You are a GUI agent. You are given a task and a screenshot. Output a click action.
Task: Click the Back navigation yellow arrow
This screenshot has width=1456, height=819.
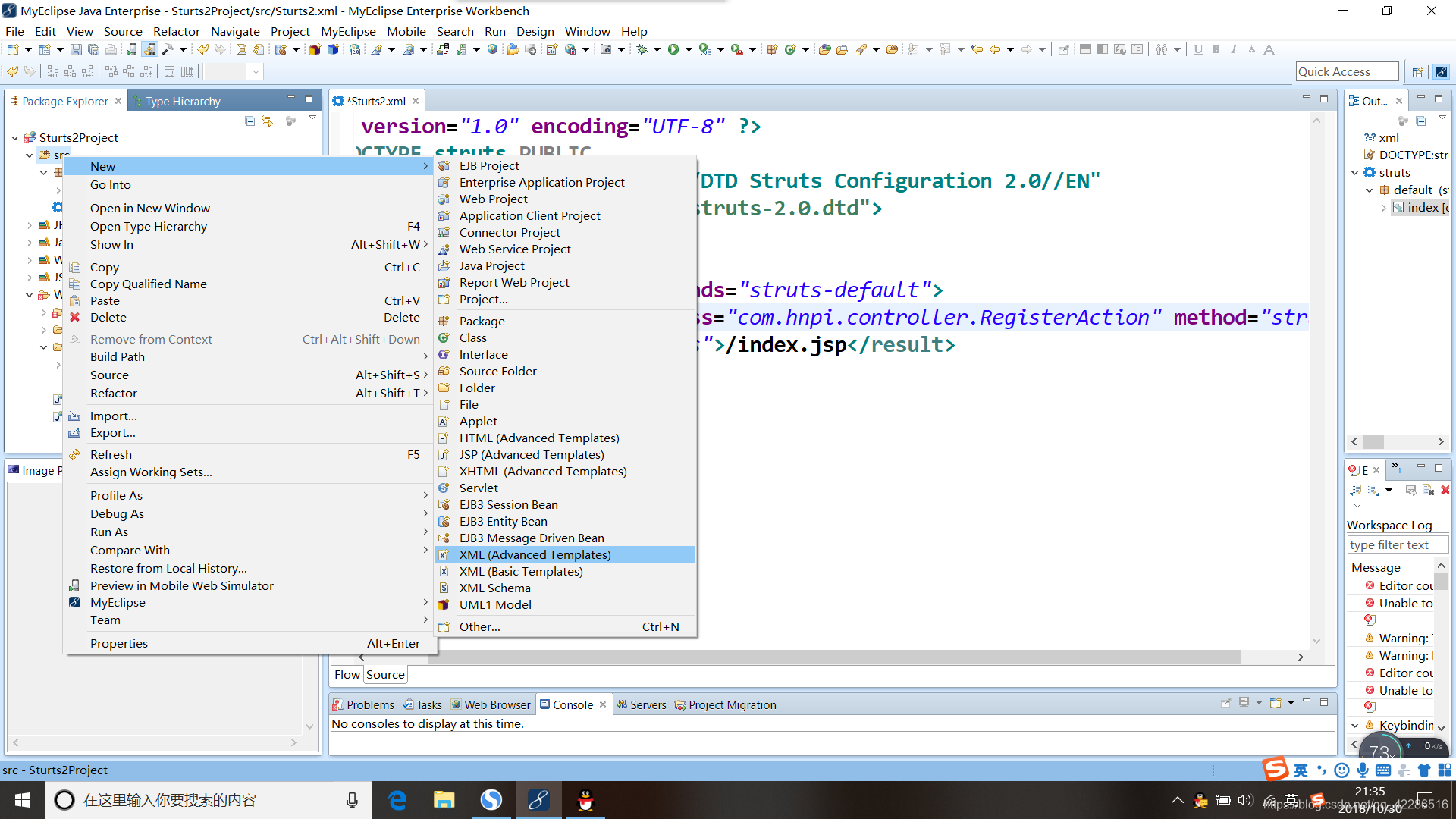point(994,50)
